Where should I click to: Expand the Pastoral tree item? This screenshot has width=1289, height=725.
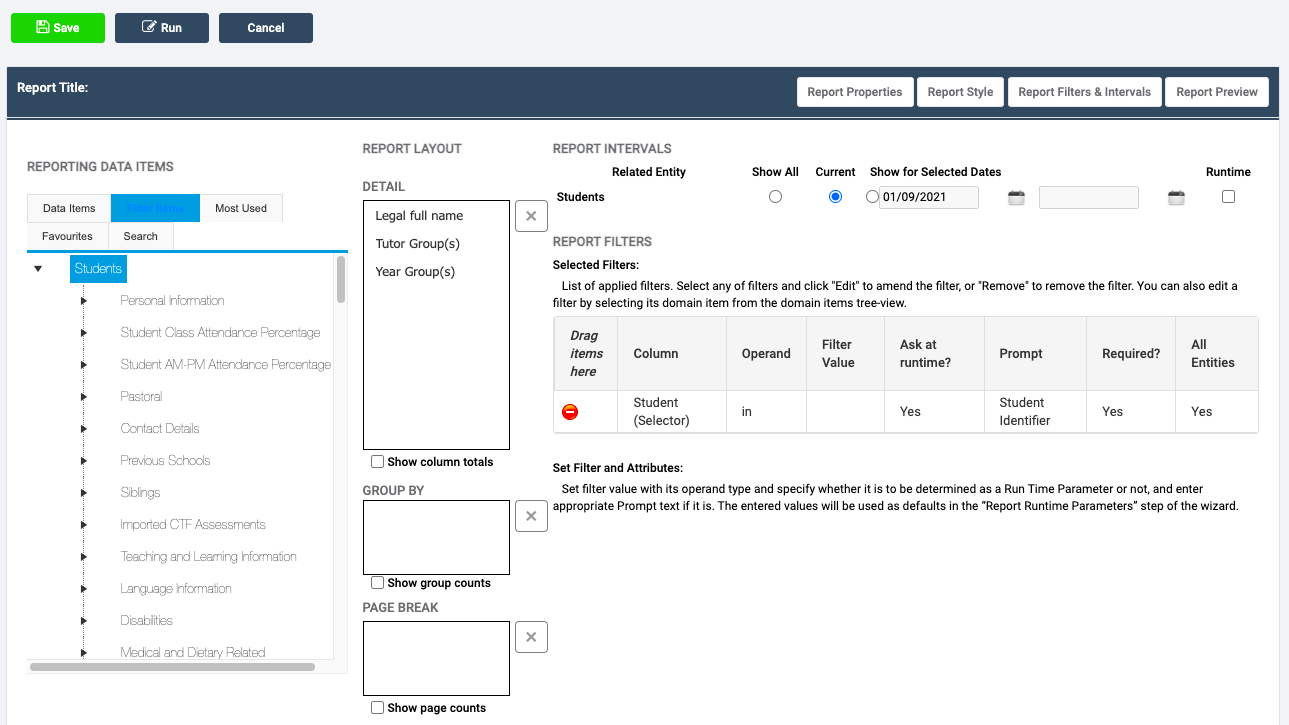click(84, 396)
